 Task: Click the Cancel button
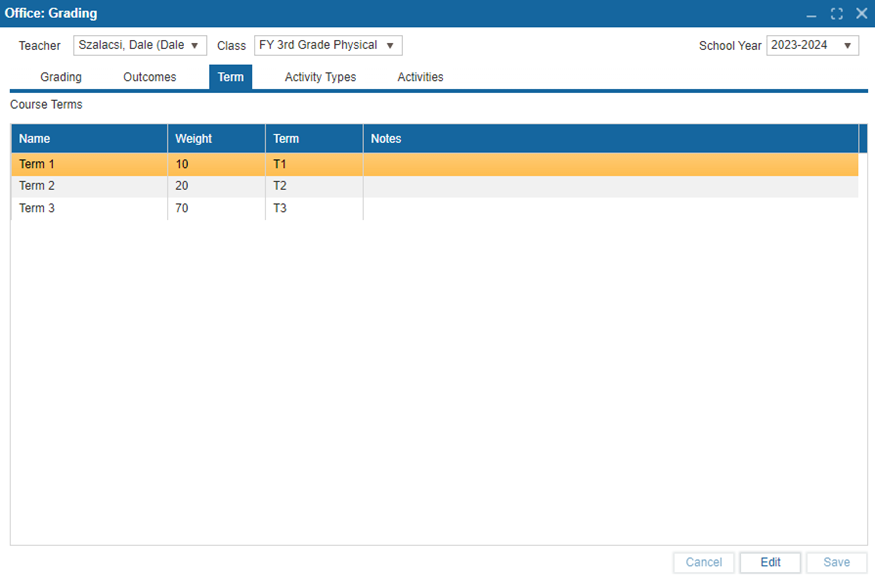tap(704, 562)
